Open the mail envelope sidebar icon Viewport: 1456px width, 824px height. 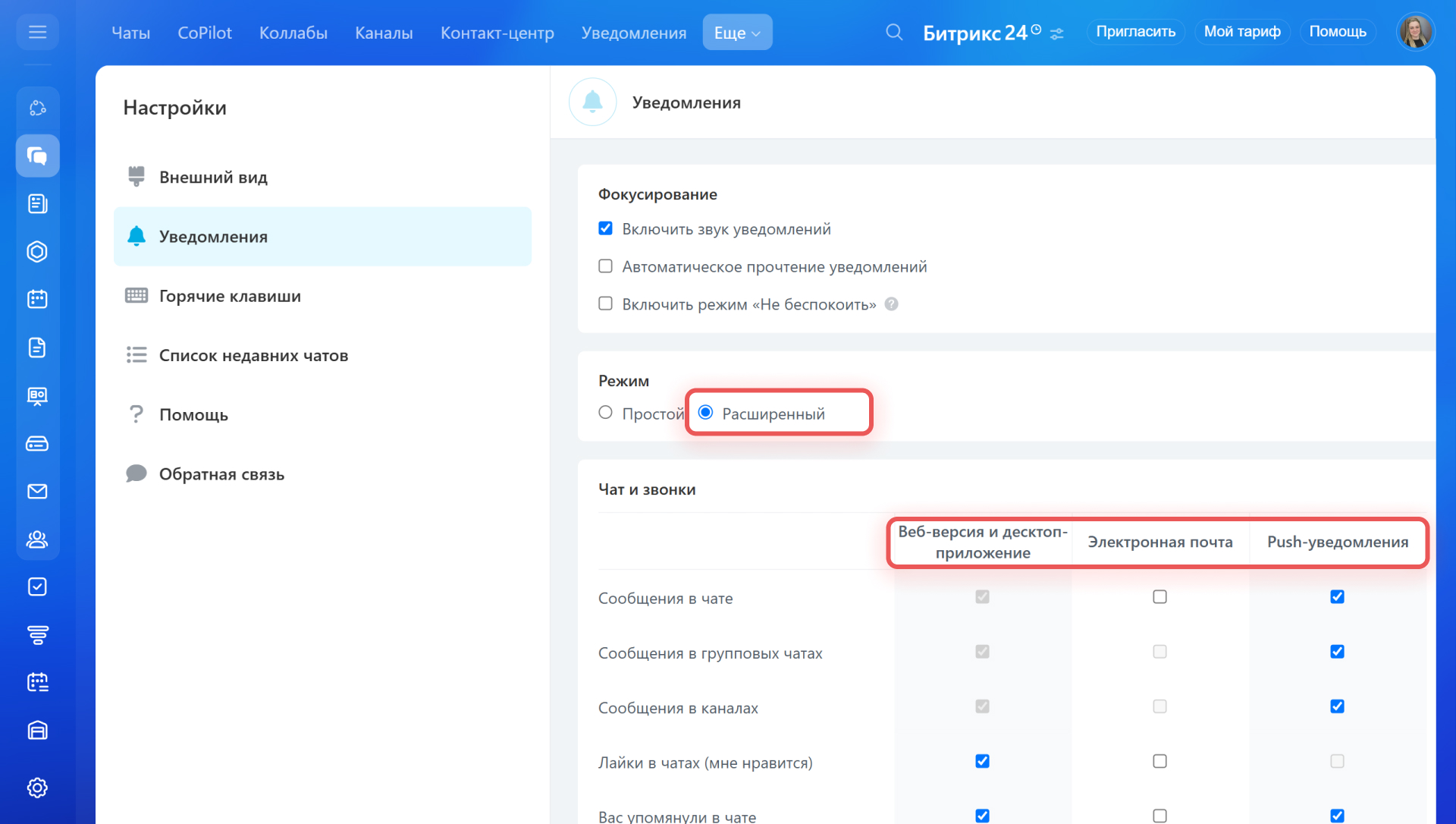(x=37, y=491)
